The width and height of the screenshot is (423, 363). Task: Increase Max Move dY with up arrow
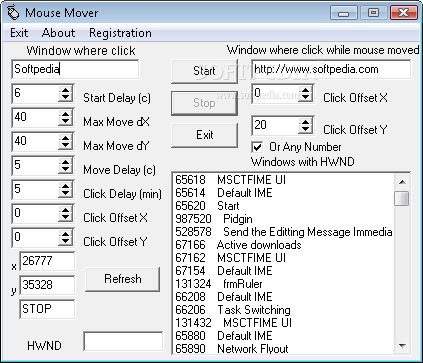click(66, 138)
